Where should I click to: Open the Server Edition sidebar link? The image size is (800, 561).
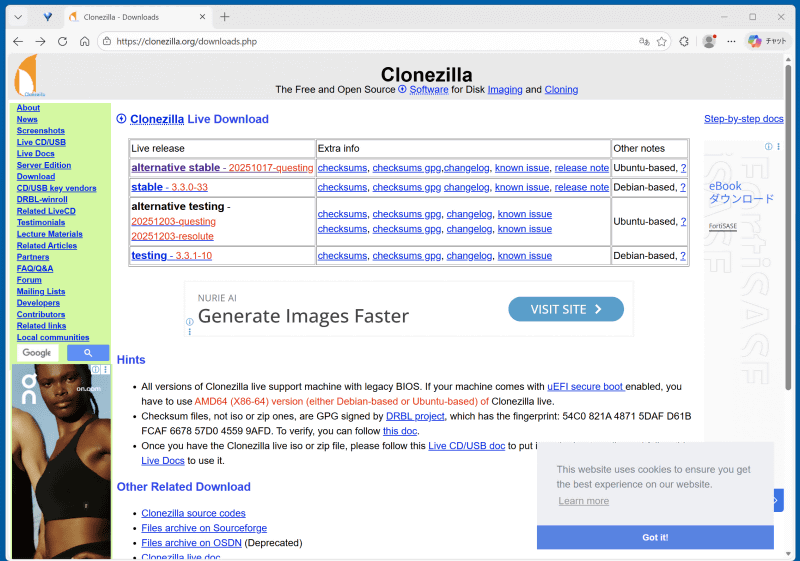44,165
